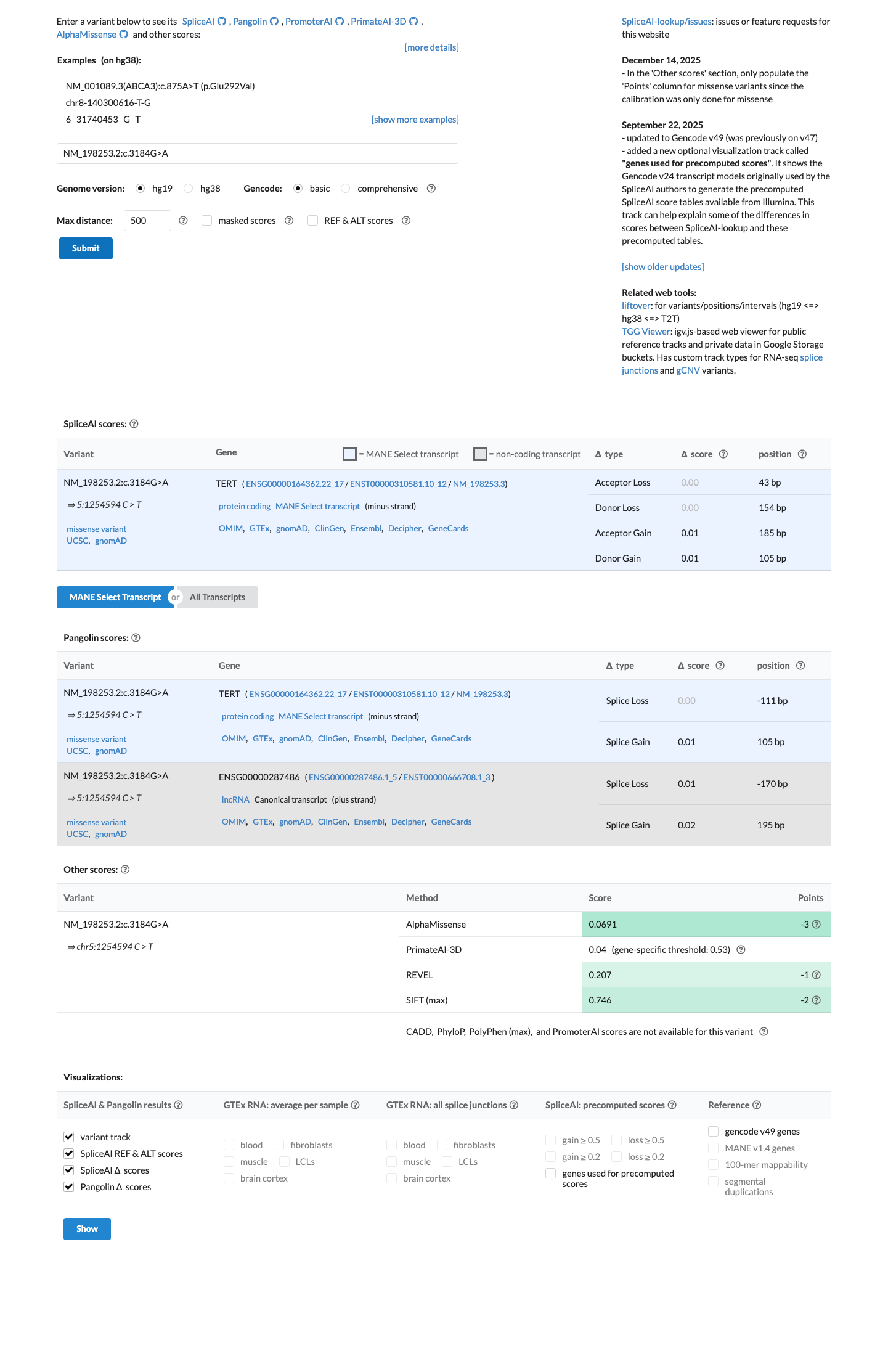
Task: Select Gencode basic option
Action: point(298,189)
